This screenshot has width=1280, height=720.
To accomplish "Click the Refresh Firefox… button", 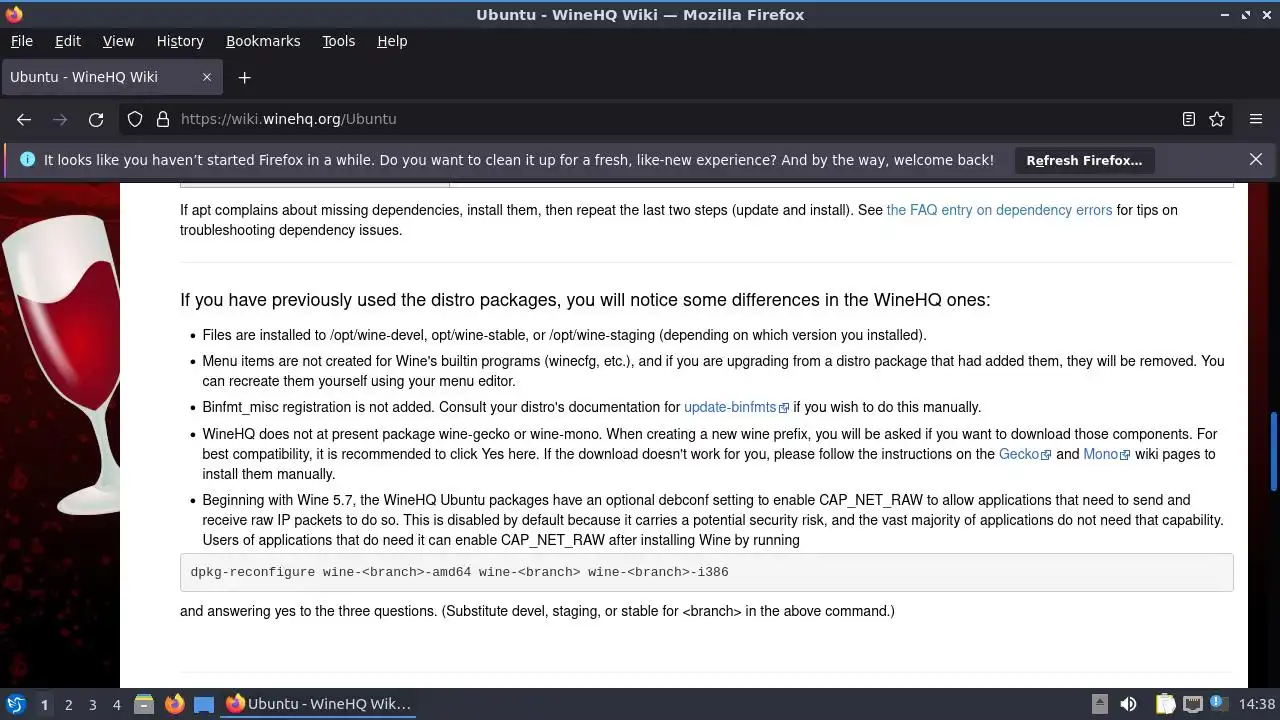I will click(1084, 160).
